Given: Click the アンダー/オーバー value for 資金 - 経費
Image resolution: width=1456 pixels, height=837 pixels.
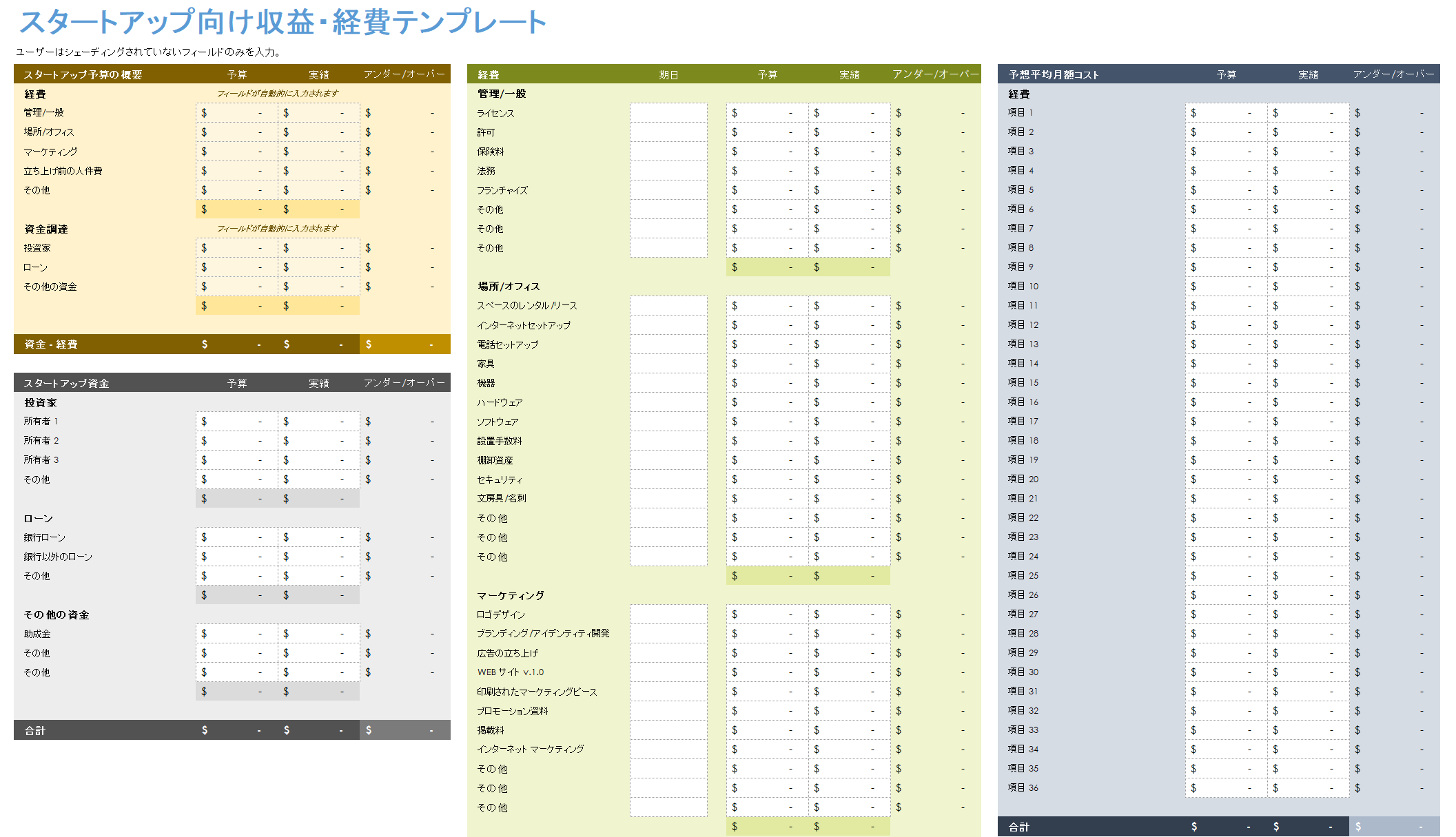Looking at the screenshot, I should (x=405, y=344).
